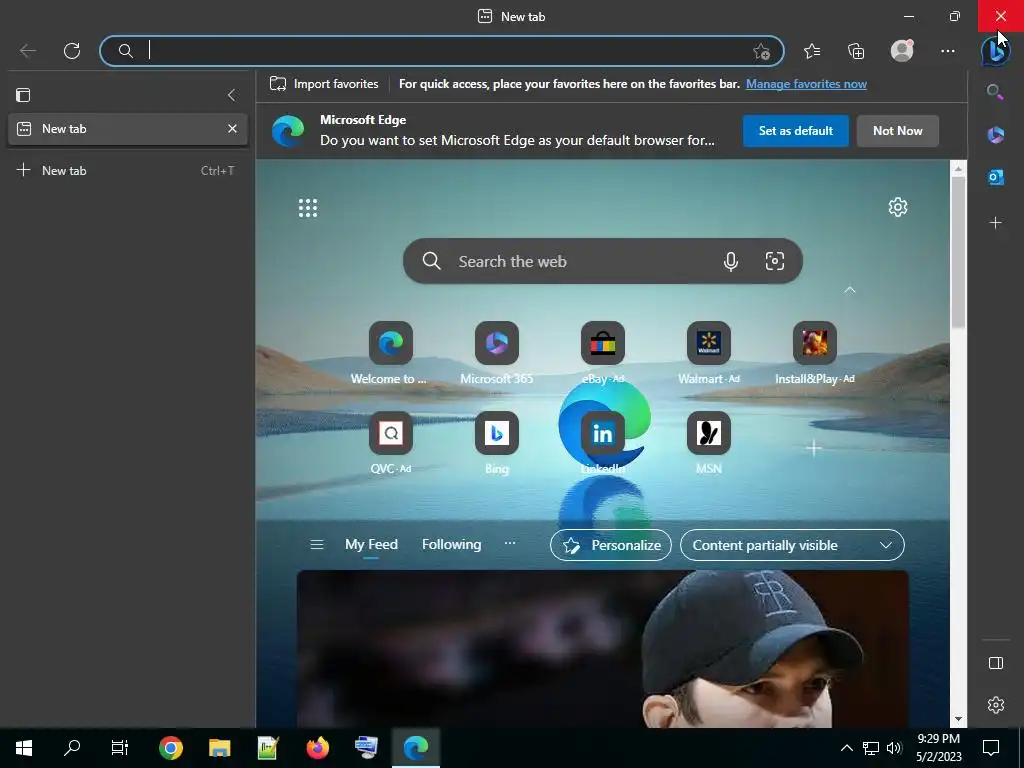Open Firefox from the taskbar

pyautogui.click(x=317, y=748)
